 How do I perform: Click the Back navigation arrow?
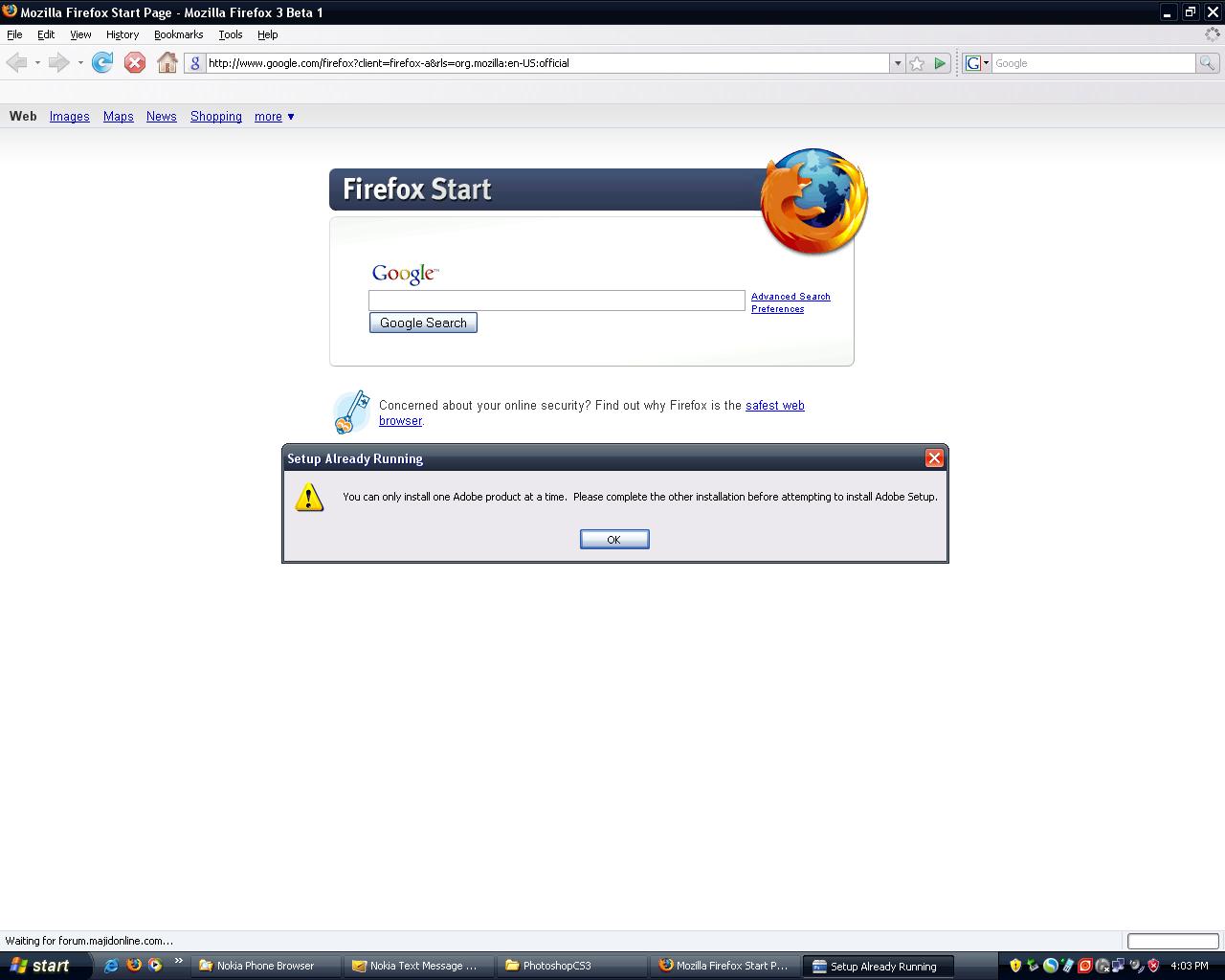[x=17, y=63]
